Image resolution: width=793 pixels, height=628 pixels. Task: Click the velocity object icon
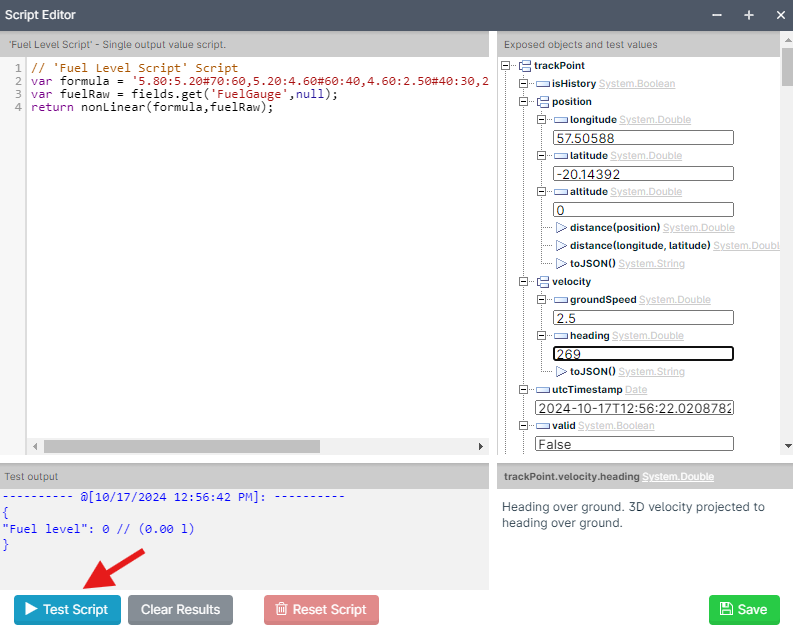click(543, 282)
